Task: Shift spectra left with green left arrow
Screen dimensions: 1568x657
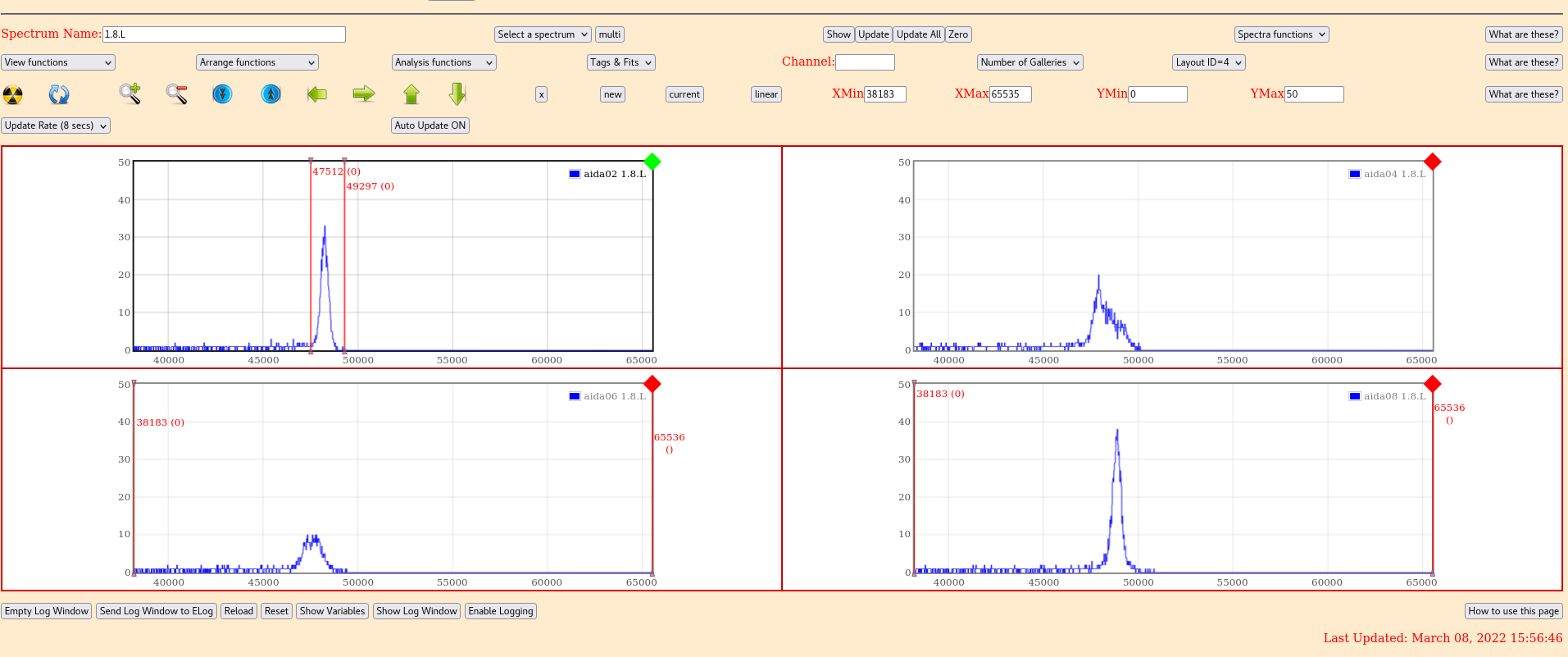Action: (317, 94)
